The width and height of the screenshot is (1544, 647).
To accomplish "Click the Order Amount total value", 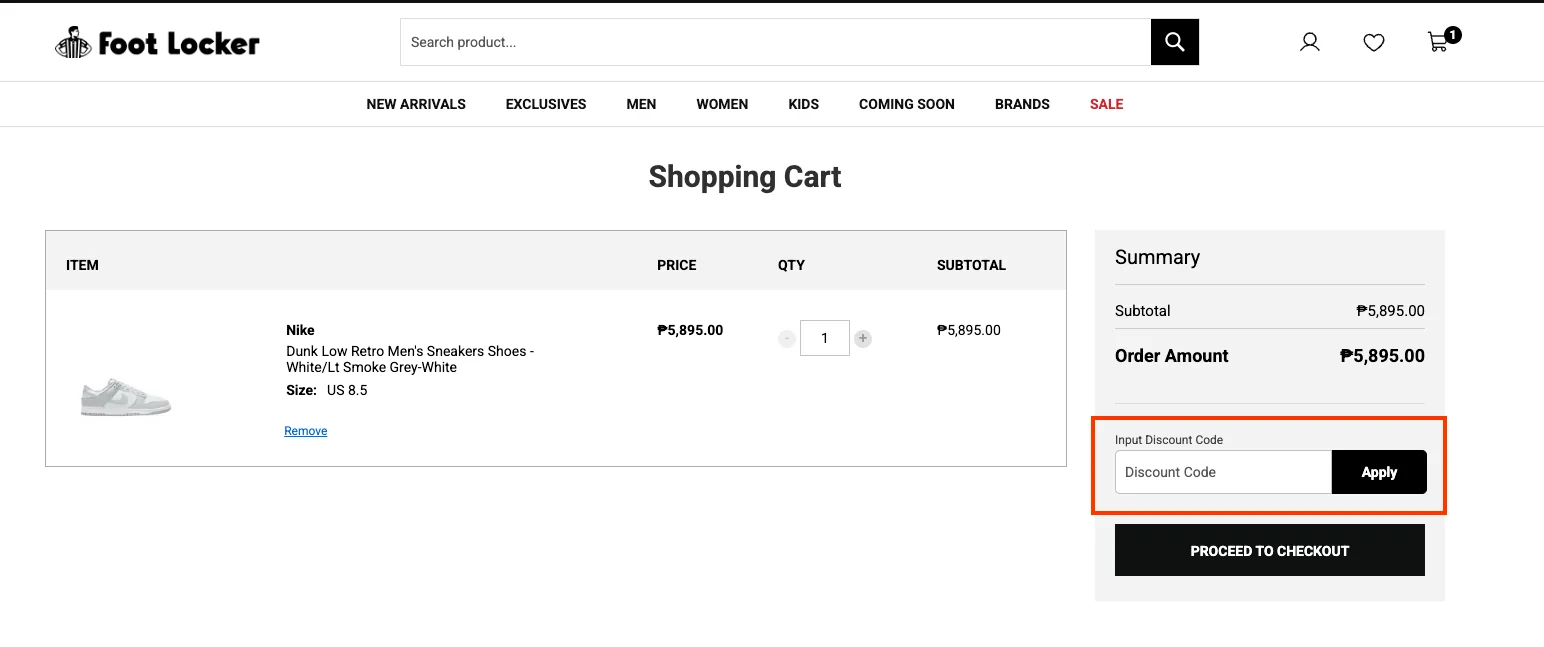I will 1382,355.
